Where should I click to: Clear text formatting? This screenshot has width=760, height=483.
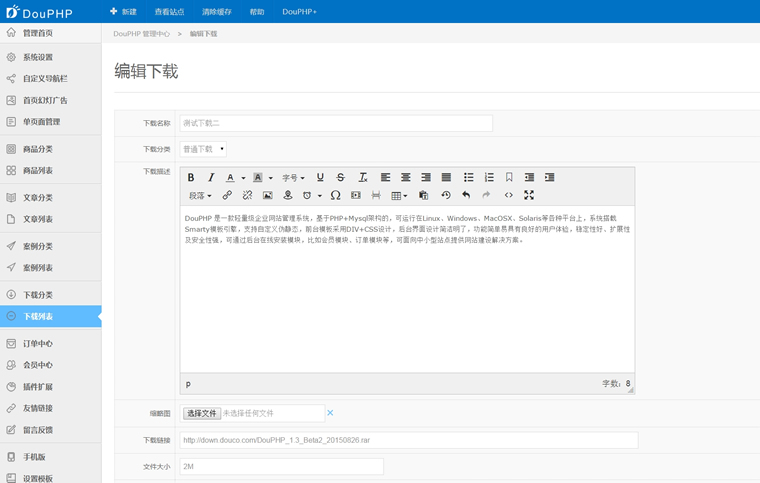[x=363, y=177]
